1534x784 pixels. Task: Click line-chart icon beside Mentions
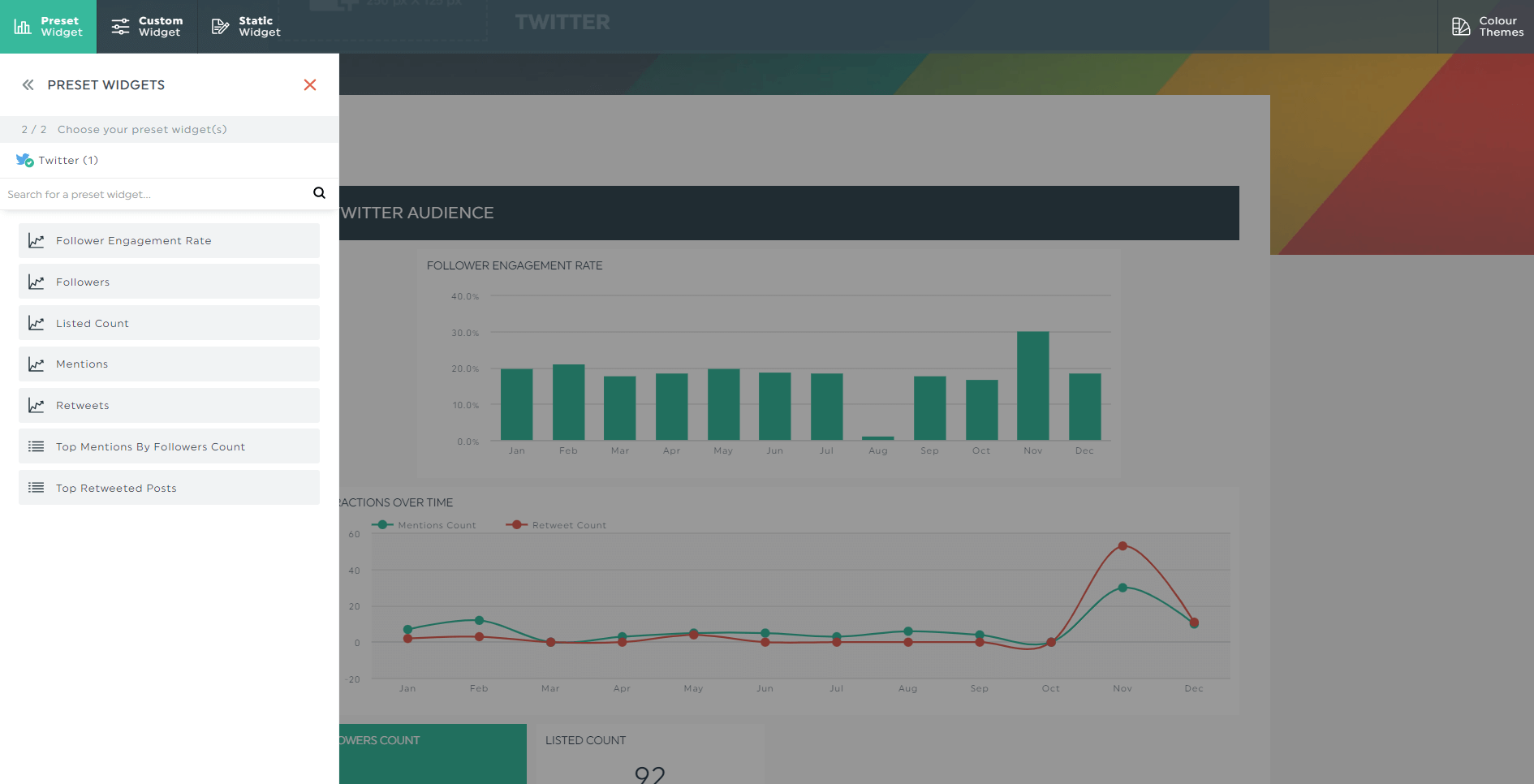point(37,364)
